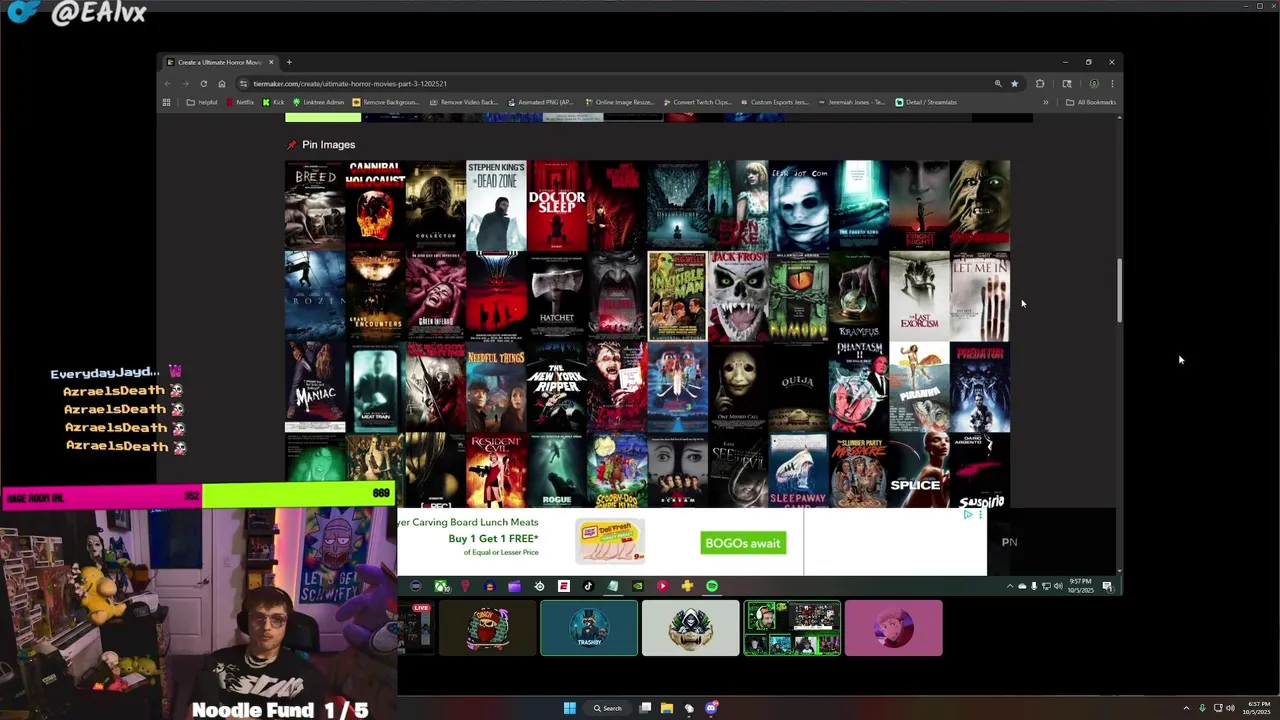
Task: Select the Let Me In poster
Action: [980, 296]
